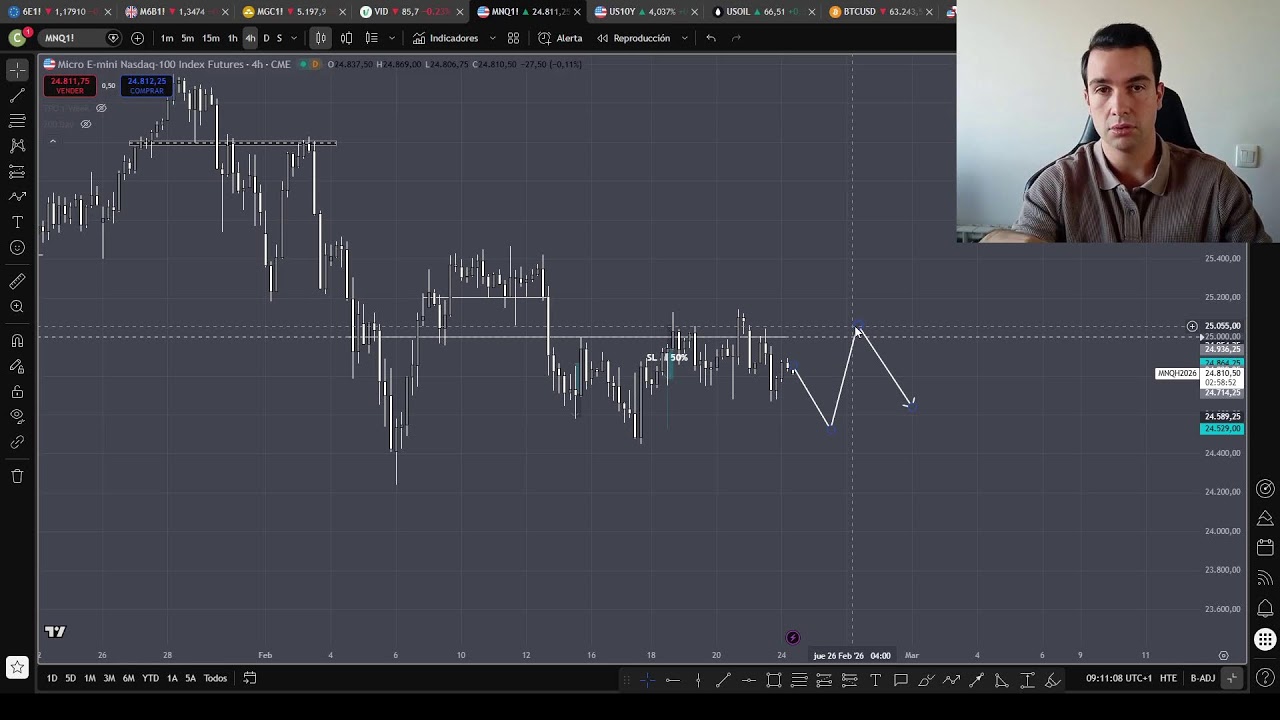Select the brush/path drawing tool
The width and height of the screenshot is (1280, 720).
click(x=17, y=197)
